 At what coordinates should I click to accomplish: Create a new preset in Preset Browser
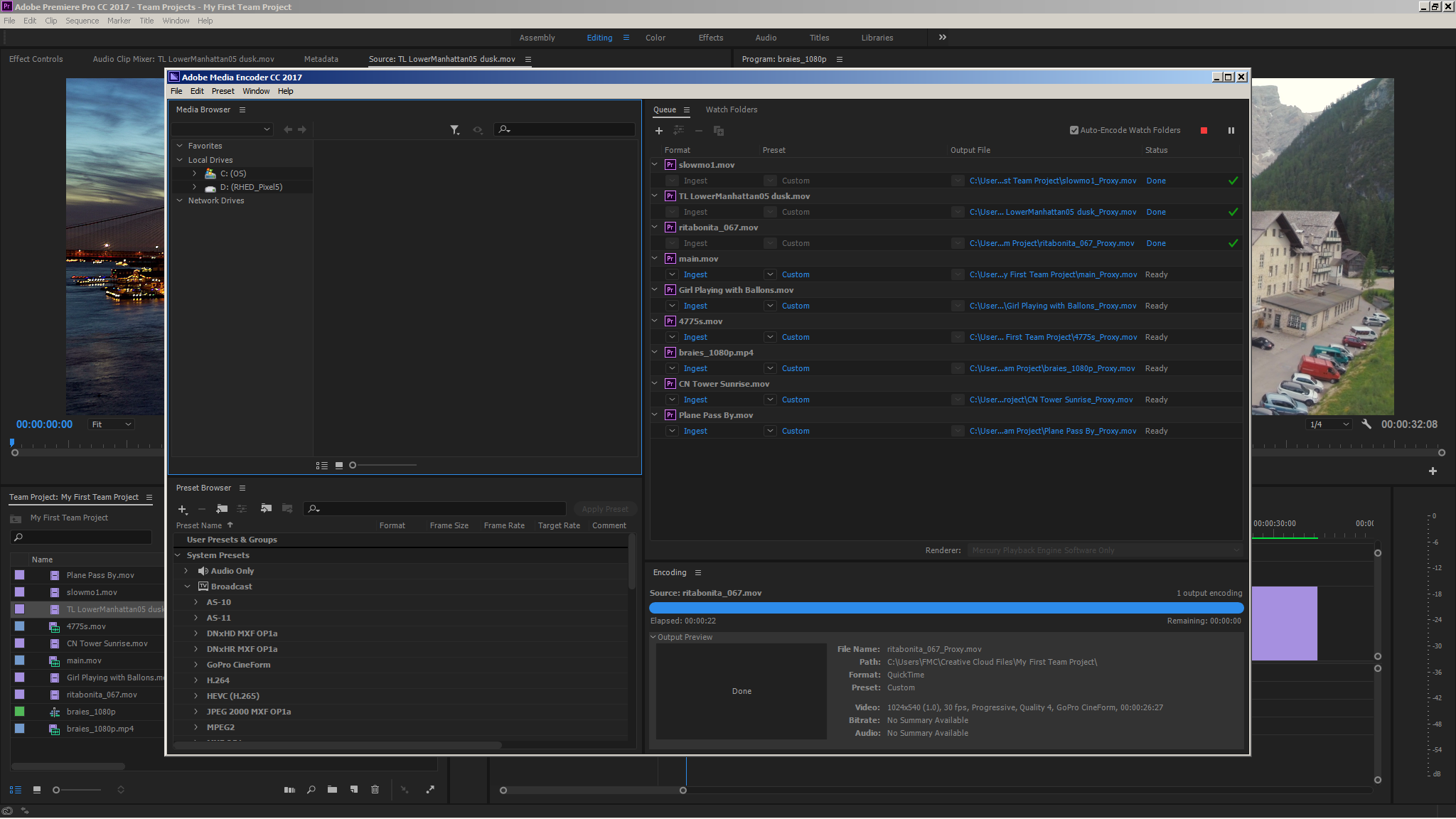[x=183, y=509]
